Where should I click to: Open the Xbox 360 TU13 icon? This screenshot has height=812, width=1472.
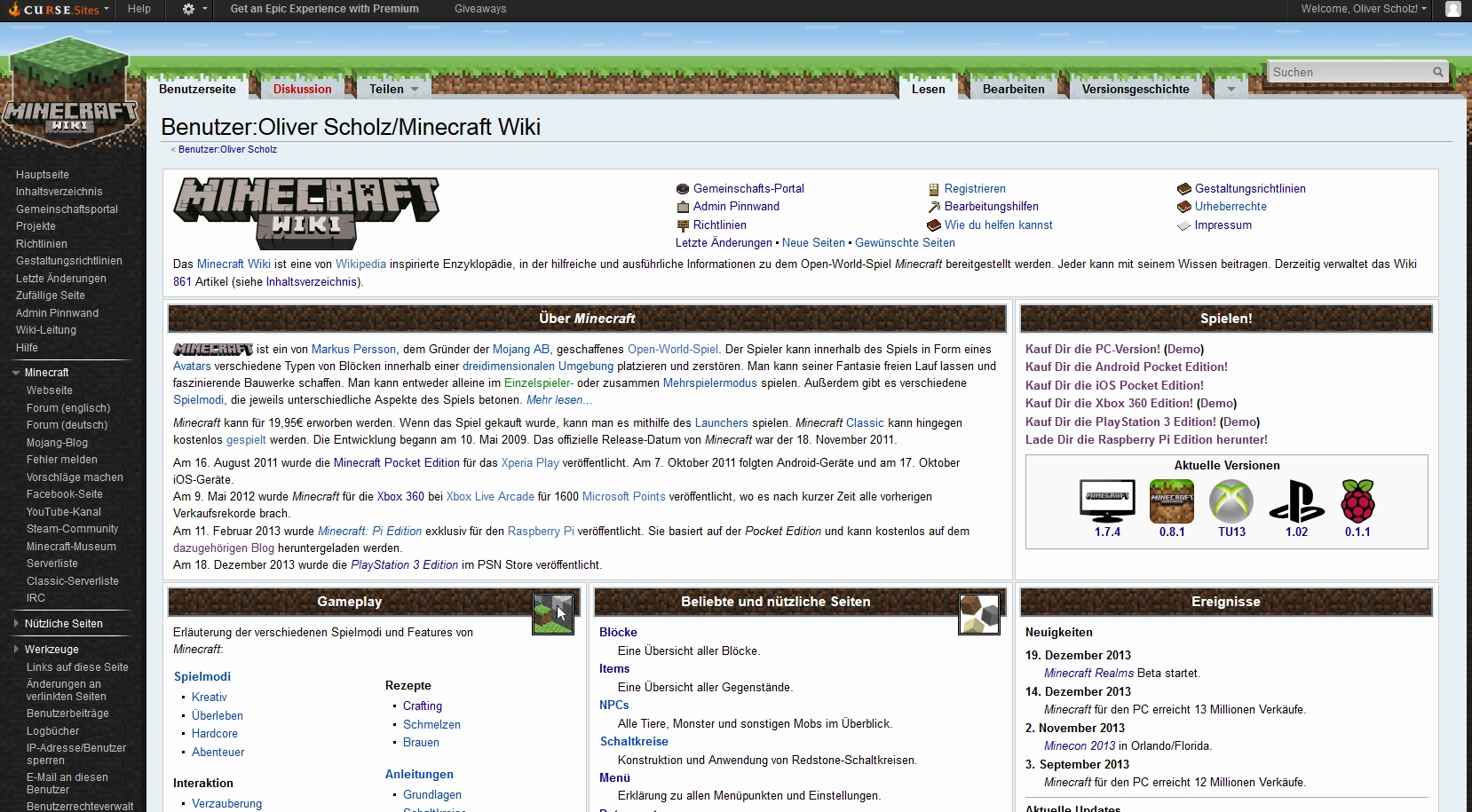pyautogui.click(x=1231, y=501)
